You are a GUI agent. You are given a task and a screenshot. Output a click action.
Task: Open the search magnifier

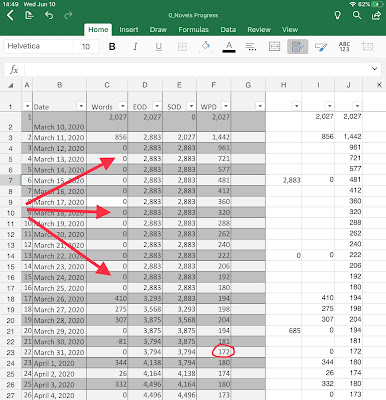click(357, 15)
